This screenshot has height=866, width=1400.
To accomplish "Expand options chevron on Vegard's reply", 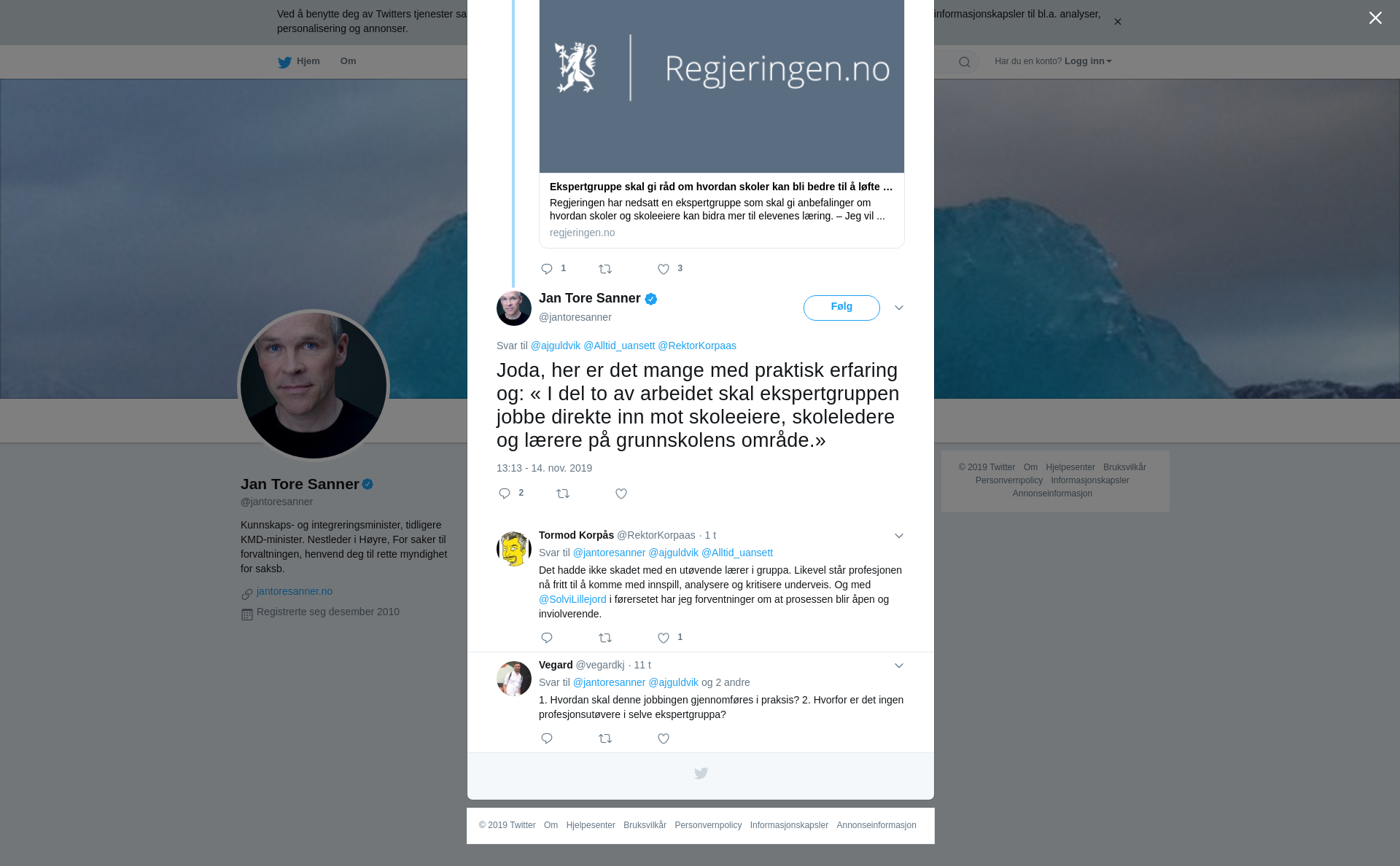I will click(x=899, y=666).
